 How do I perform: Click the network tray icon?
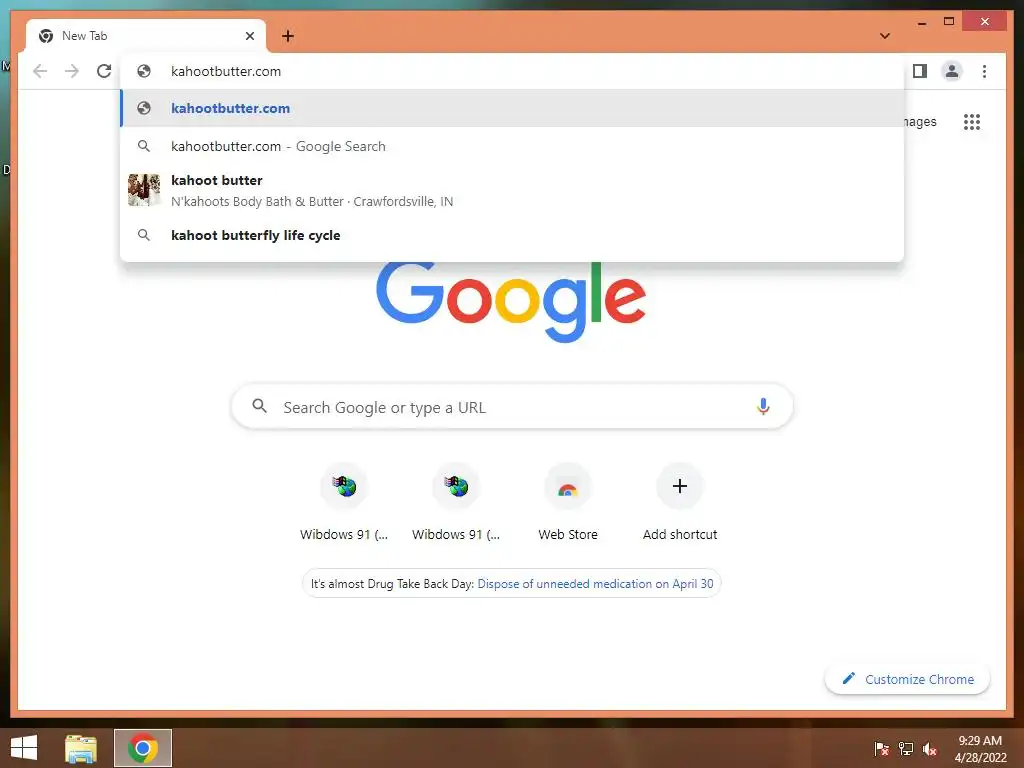tap(906, 749)
